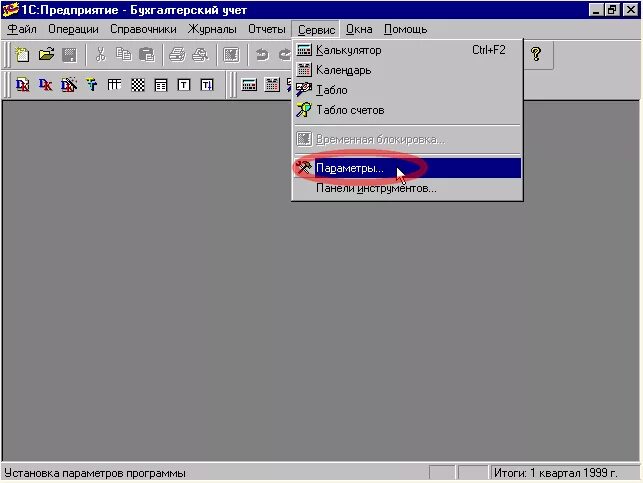The height and width of the screenshot is (483, 643).
Task: Click the Print printer icon
Action: pyautogui.click(x=177, y=54)
